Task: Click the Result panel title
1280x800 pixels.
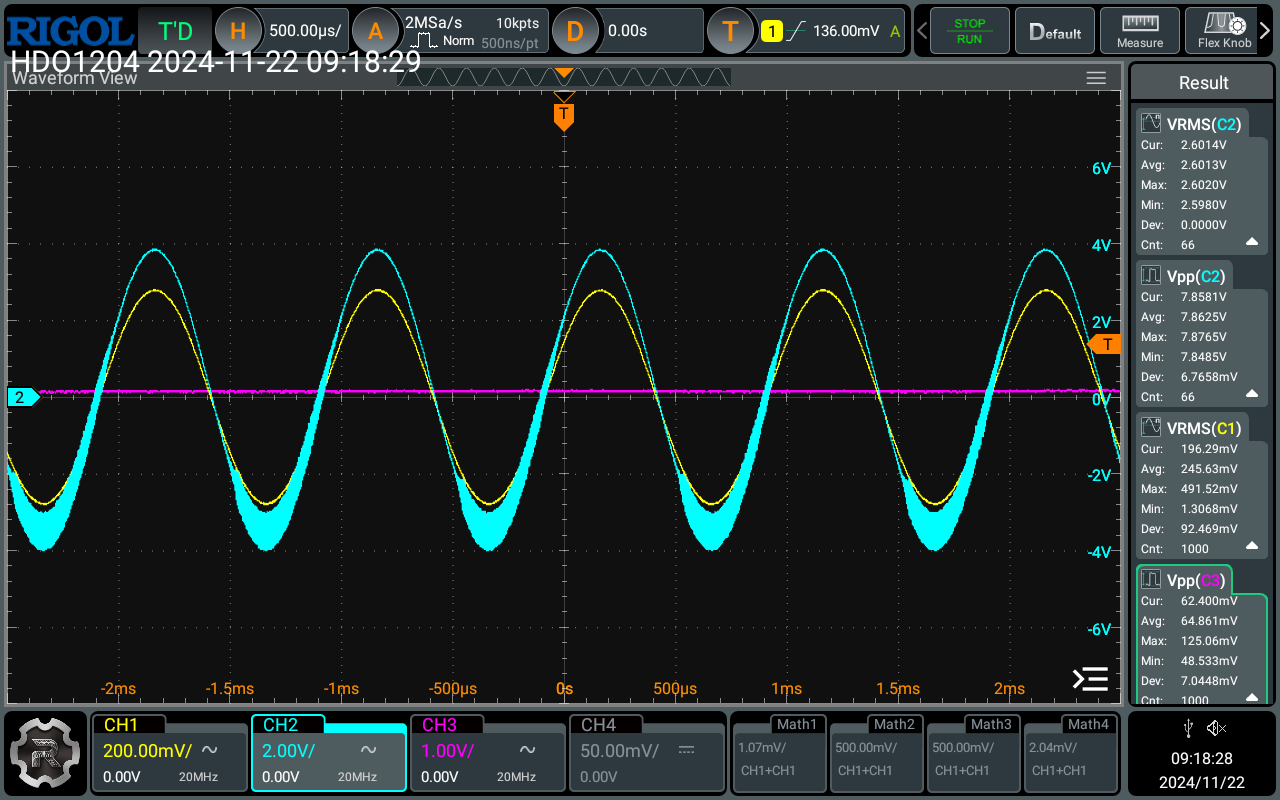Action: tap(1203, 83)
